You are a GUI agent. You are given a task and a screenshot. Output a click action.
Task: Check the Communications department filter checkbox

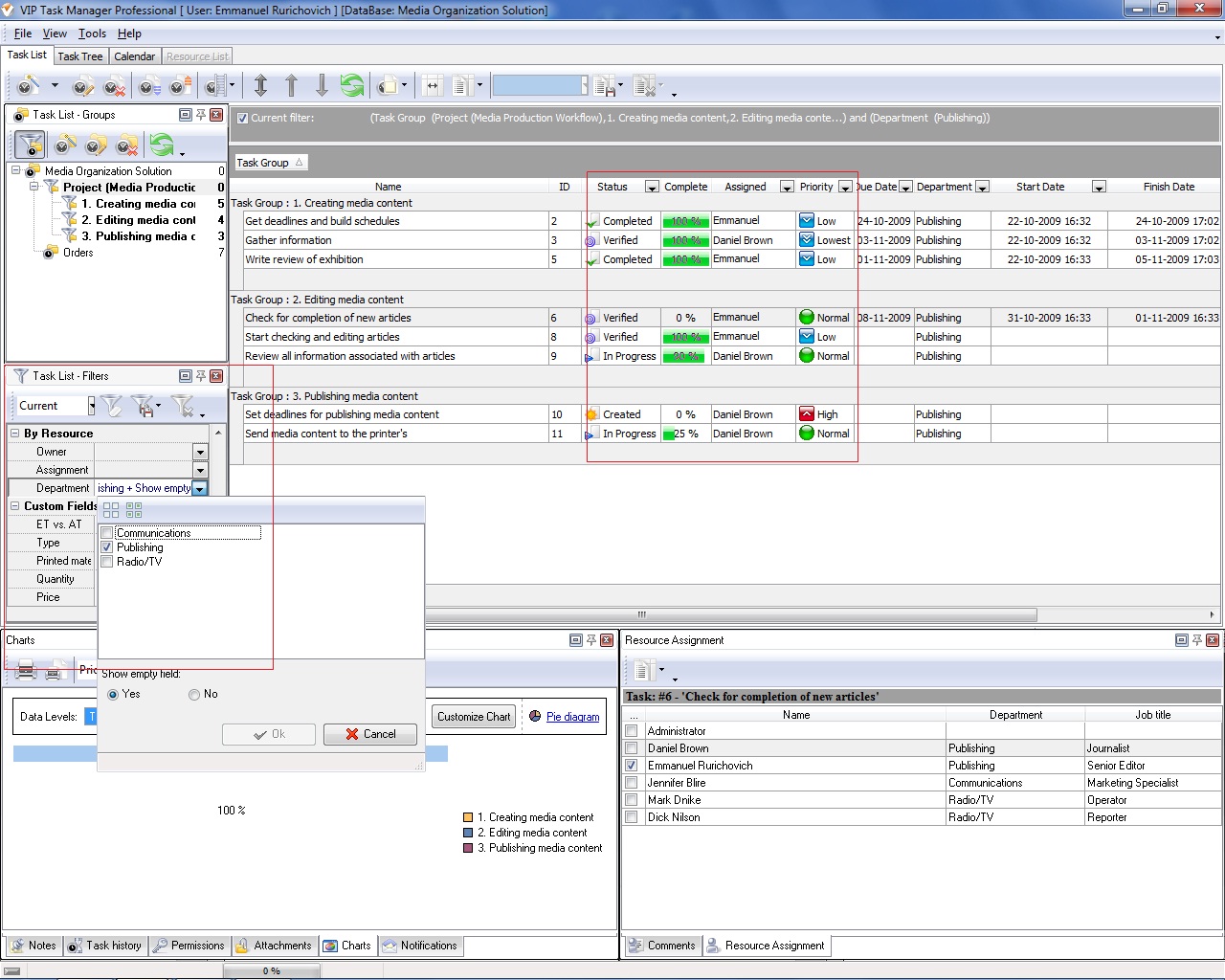point(107,532)
